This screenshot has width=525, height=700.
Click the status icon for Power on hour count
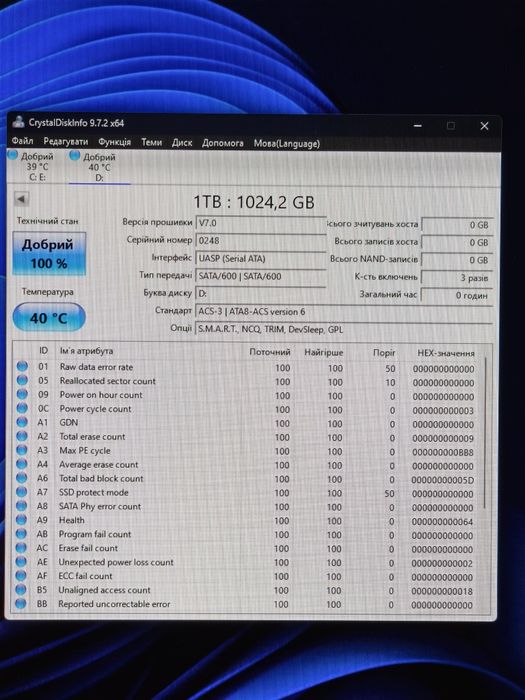(22, 394)
